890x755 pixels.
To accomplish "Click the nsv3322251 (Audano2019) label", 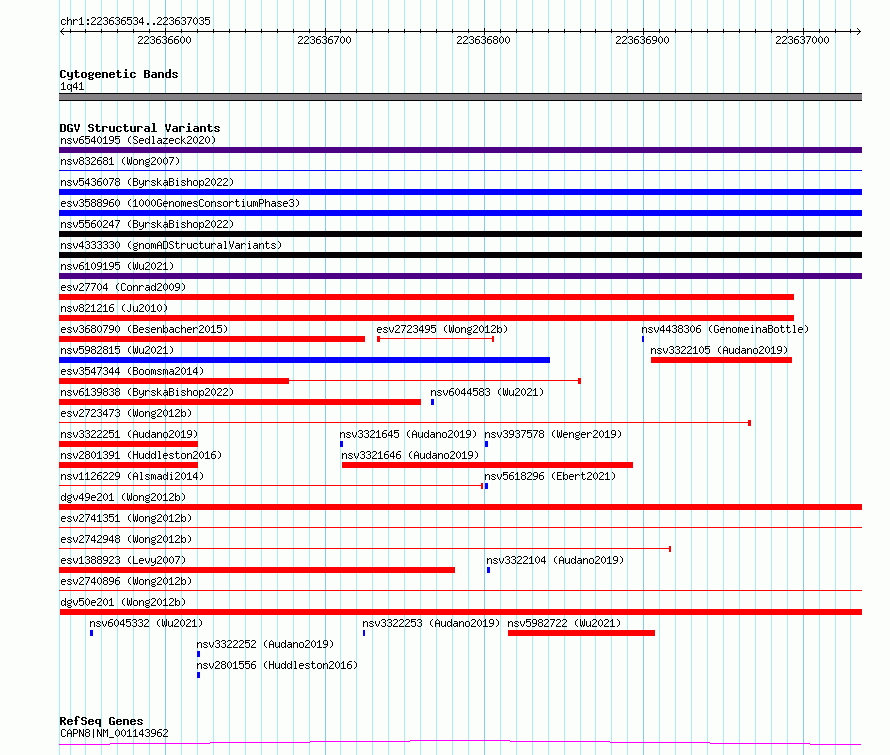I will click(129, 434).
